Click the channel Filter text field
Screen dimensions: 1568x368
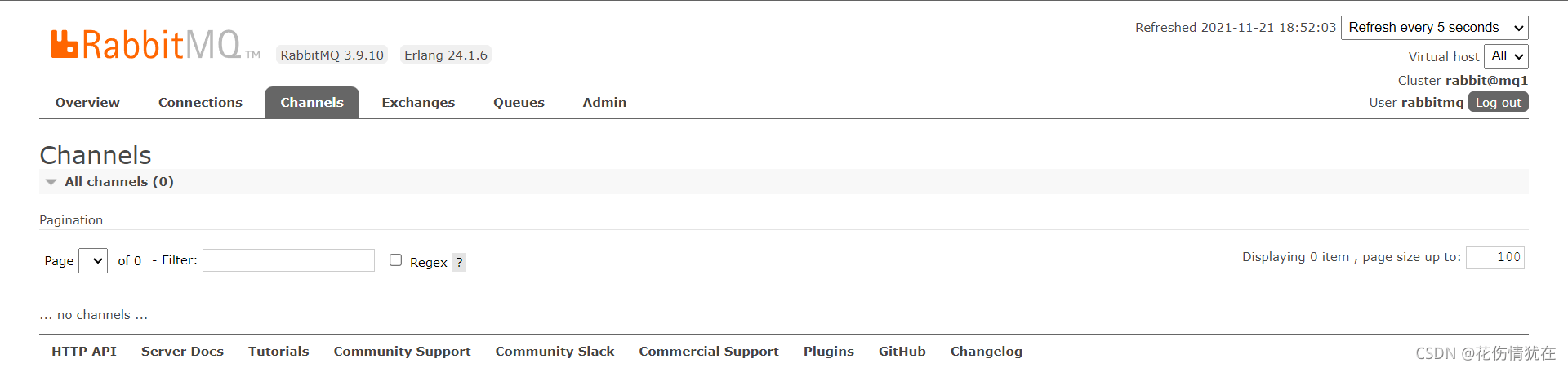[x=288, y=260]
